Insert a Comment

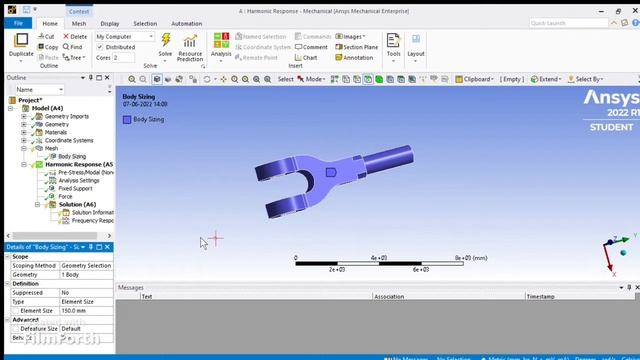click(311, 47)
